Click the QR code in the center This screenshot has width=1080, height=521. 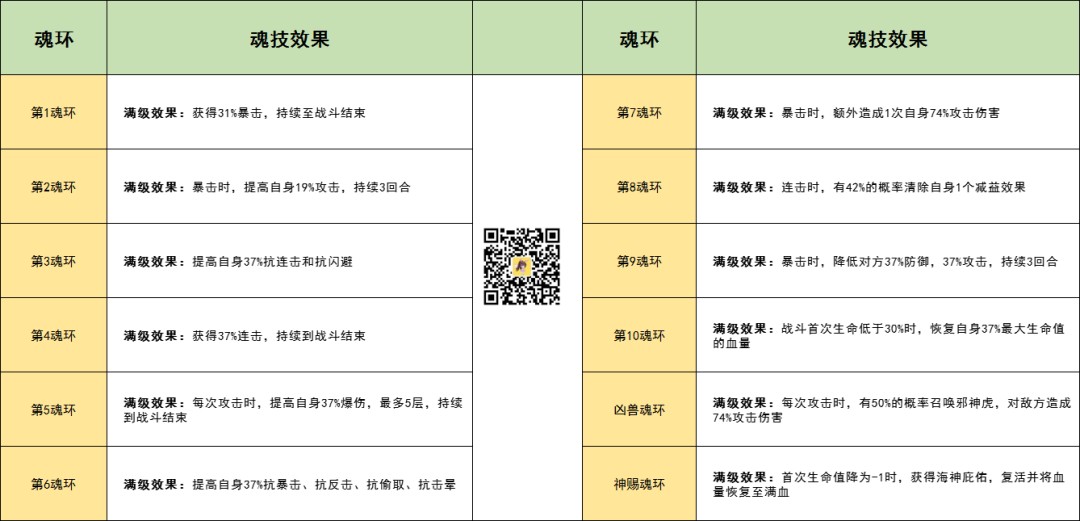click(x=521, y=267)
